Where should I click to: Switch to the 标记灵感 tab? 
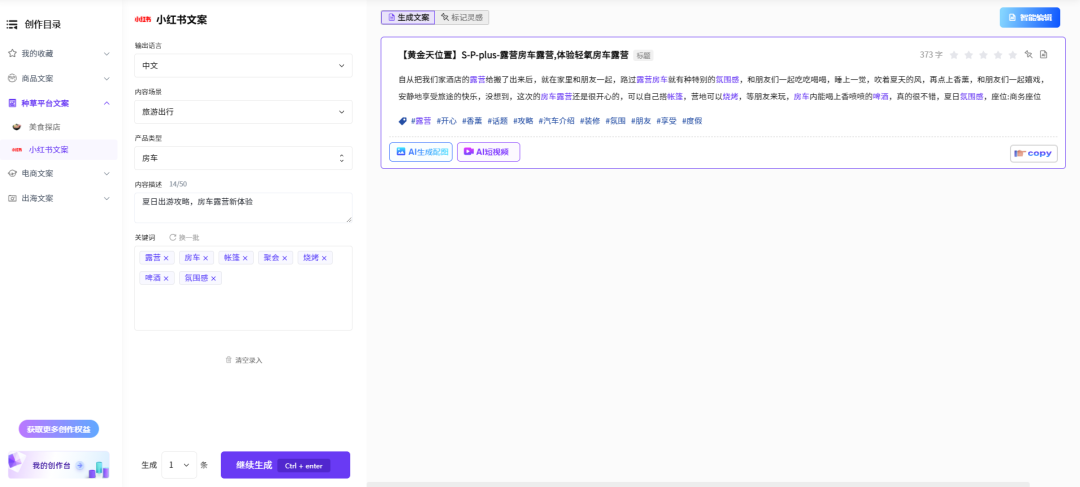[x=463, y=17]
